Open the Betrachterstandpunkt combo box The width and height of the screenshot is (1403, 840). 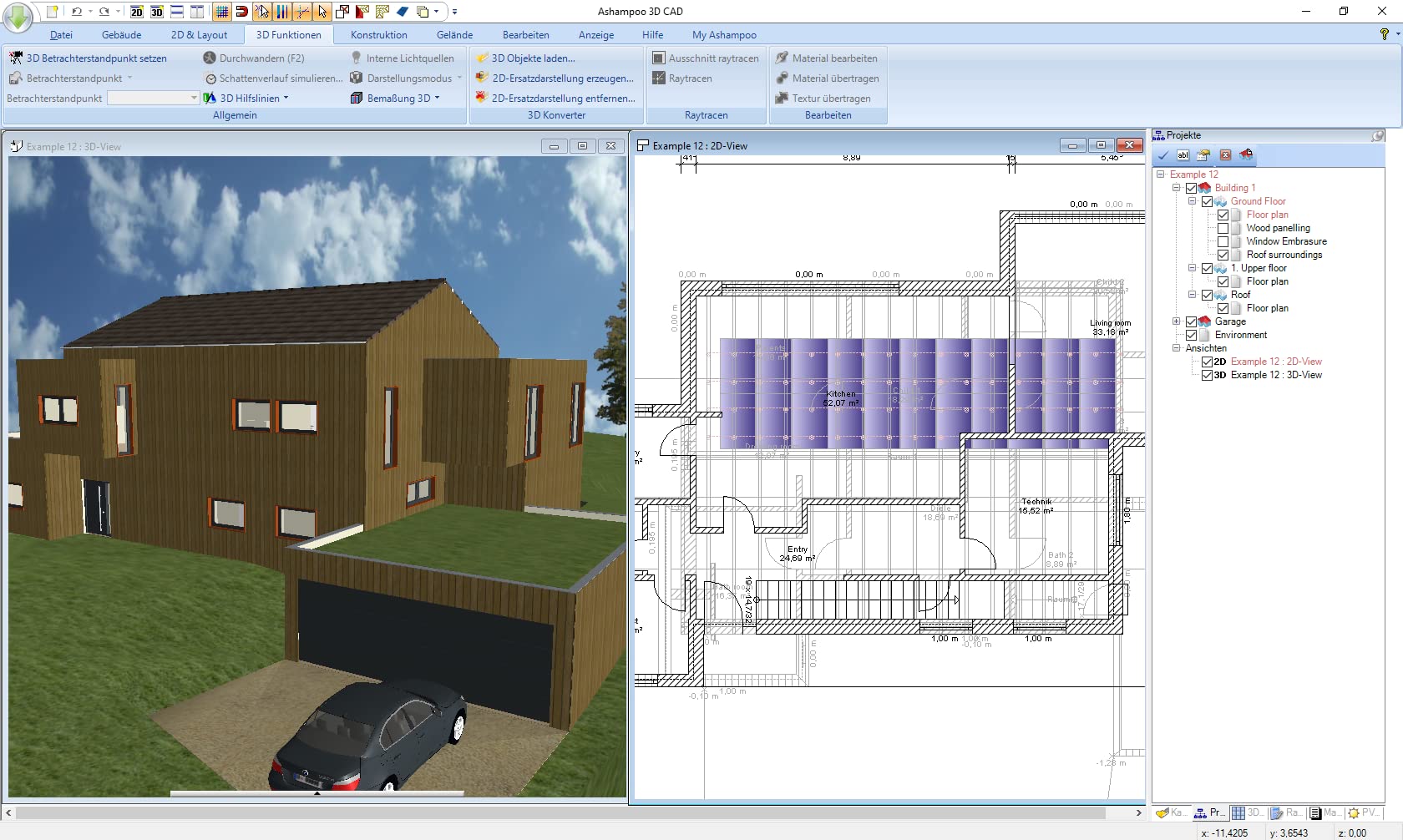pyautogui.click(x=194, y=99)
